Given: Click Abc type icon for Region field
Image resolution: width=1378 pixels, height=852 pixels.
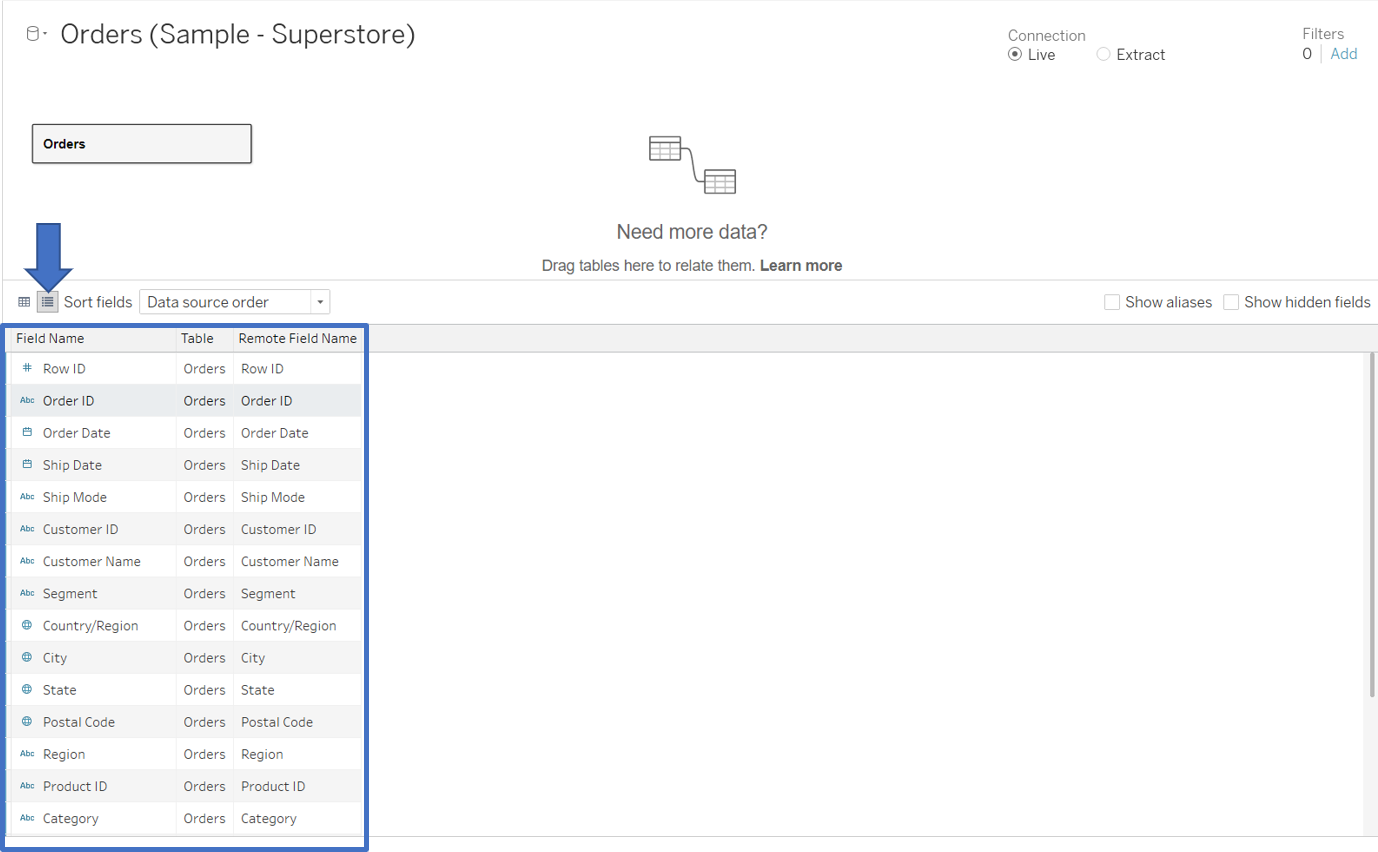Looking at the screenshot, I should [x=27, y=754].
